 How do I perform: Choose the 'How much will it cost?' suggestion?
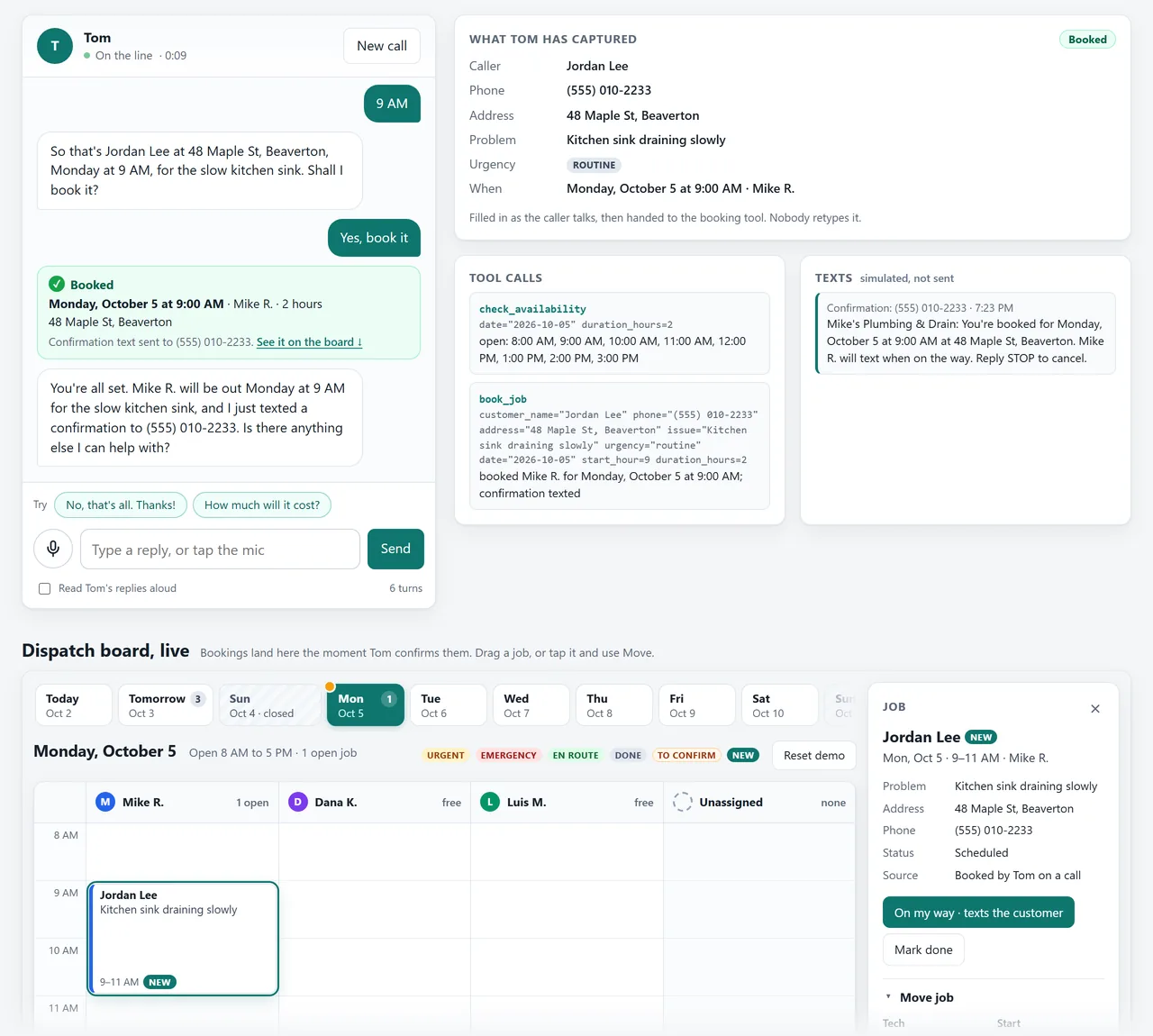pyautogui.click(x=262, y=505)
